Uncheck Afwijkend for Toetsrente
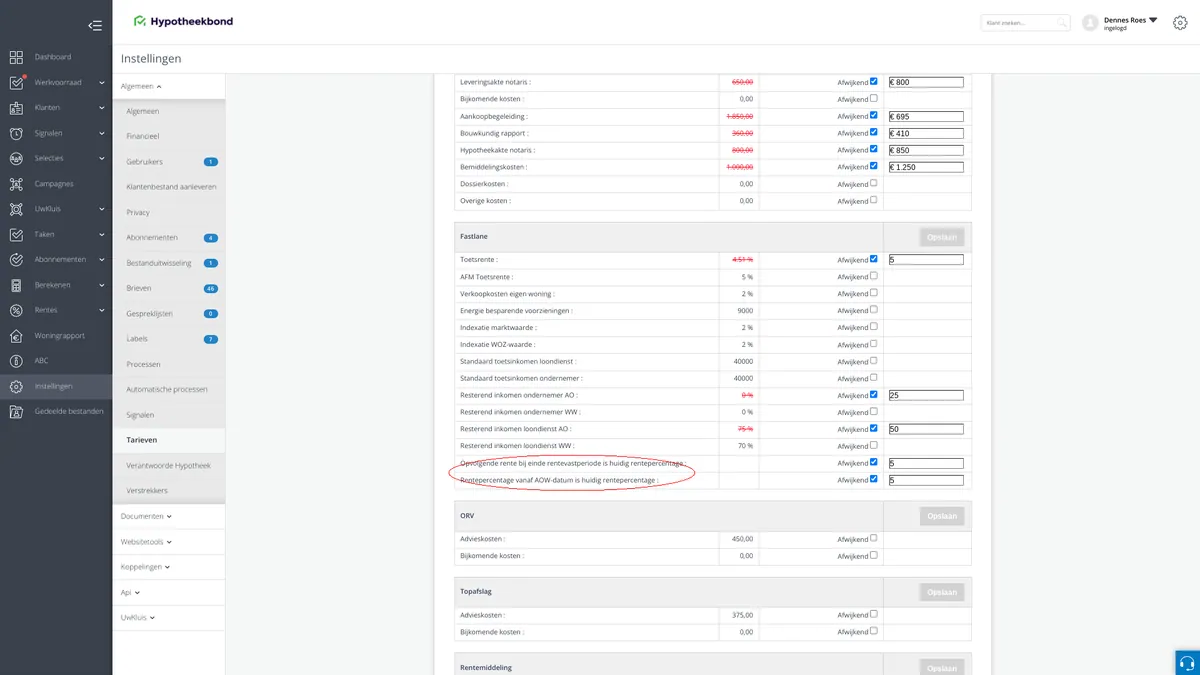 coord(874,259)
